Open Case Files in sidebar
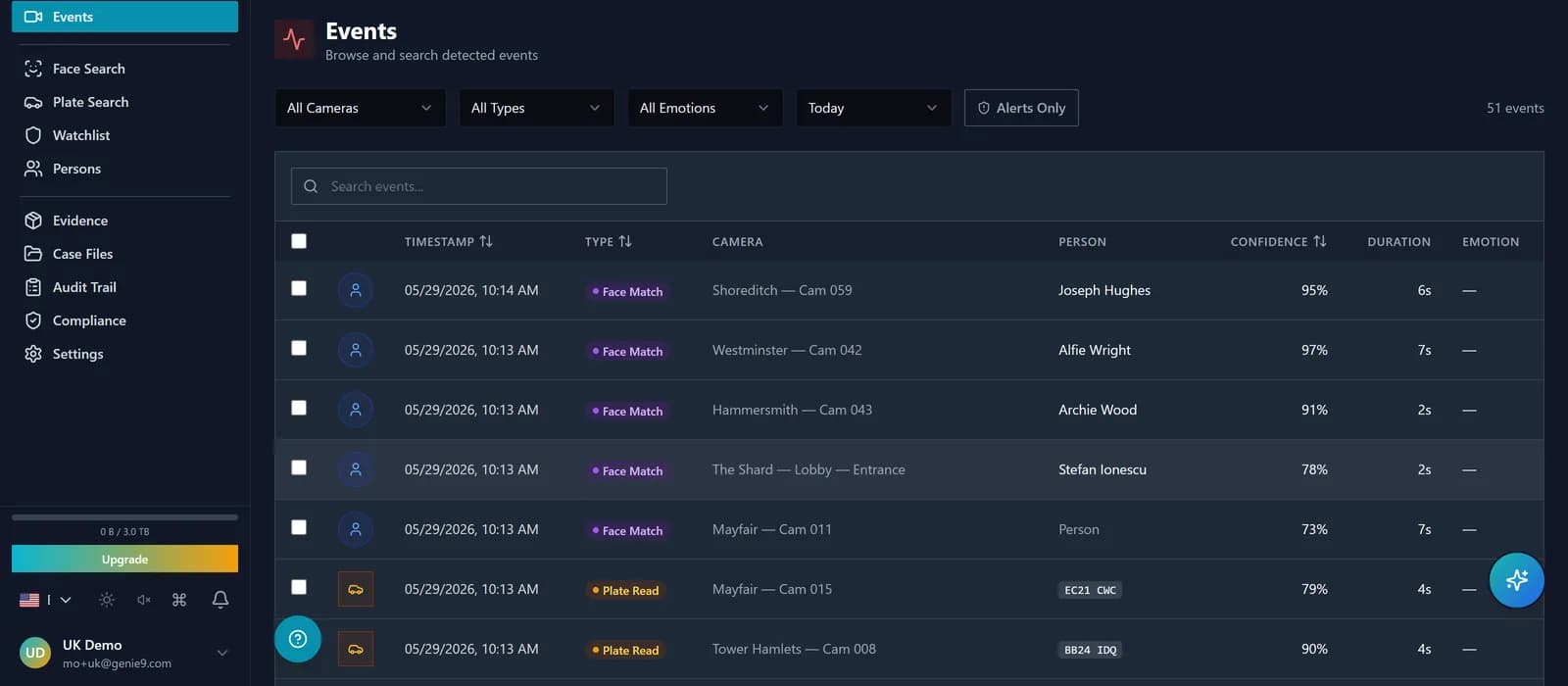 tap(124, 254)
